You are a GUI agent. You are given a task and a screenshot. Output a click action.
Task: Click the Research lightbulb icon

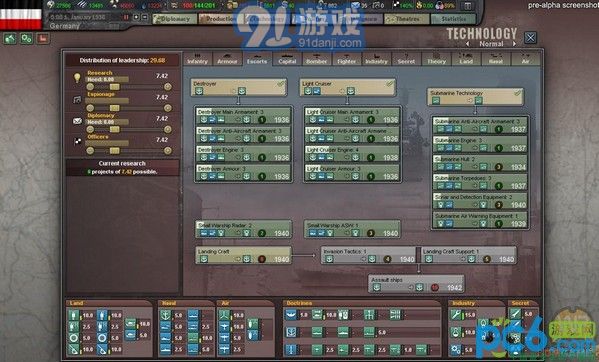point(77,78)
